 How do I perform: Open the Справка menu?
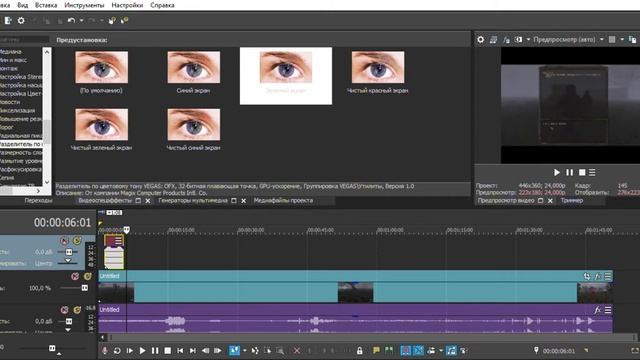pyautogui.click(x=162, y=5)
